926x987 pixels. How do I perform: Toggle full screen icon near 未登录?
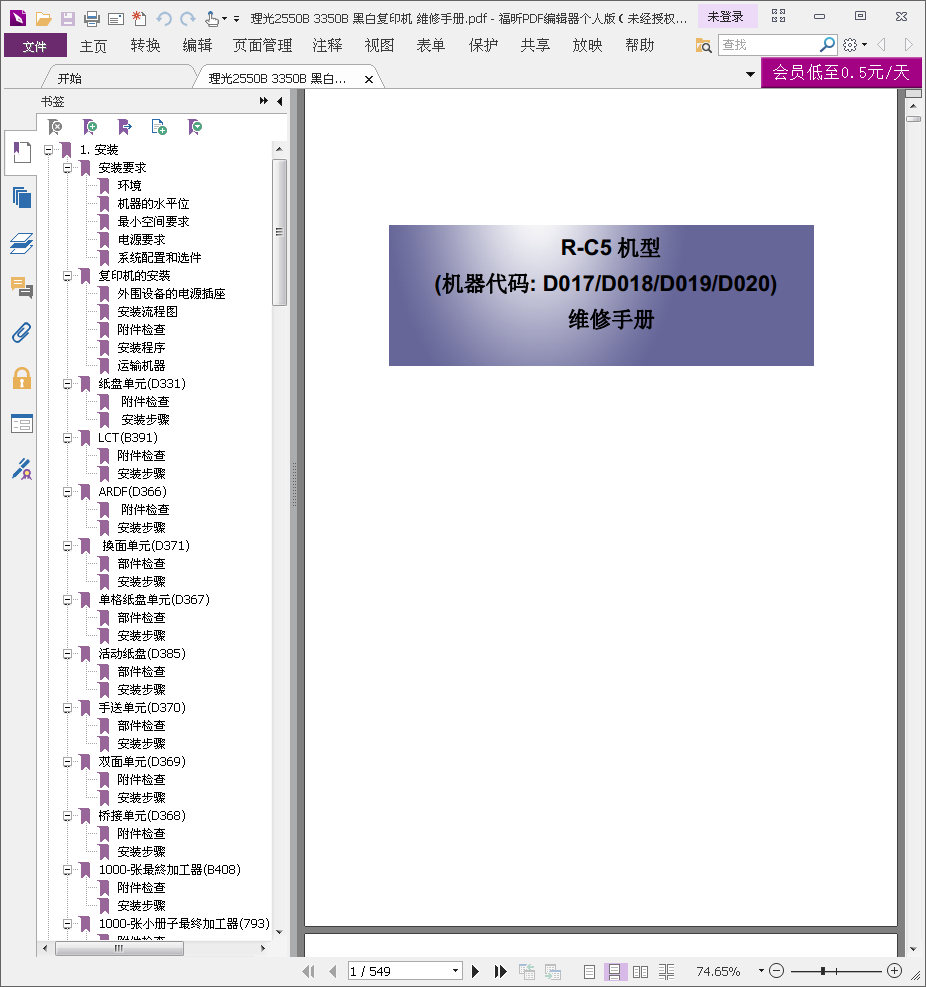click(x=779, y=16)
